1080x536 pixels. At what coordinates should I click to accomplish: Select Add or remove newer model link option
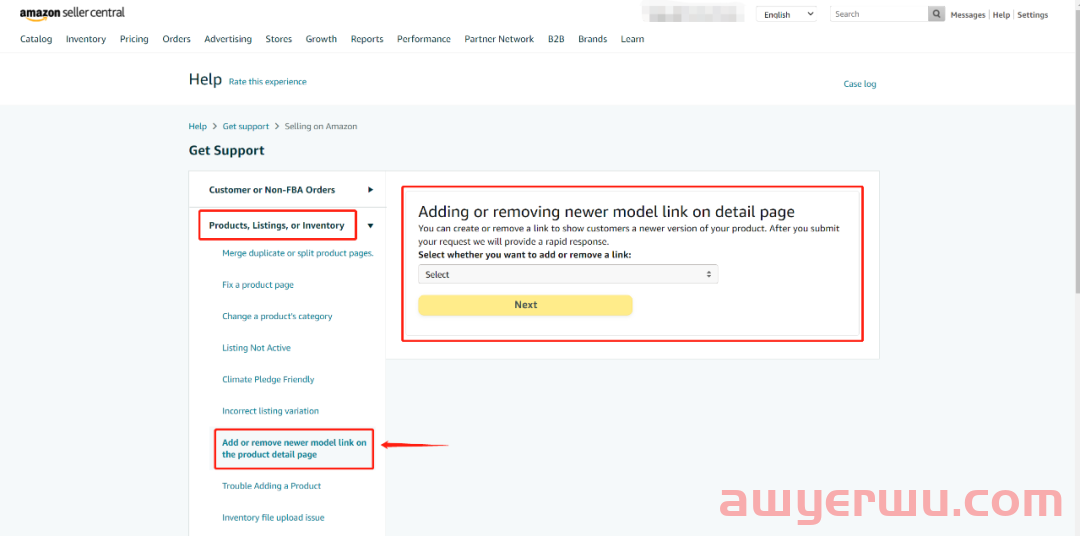(294, 449)
